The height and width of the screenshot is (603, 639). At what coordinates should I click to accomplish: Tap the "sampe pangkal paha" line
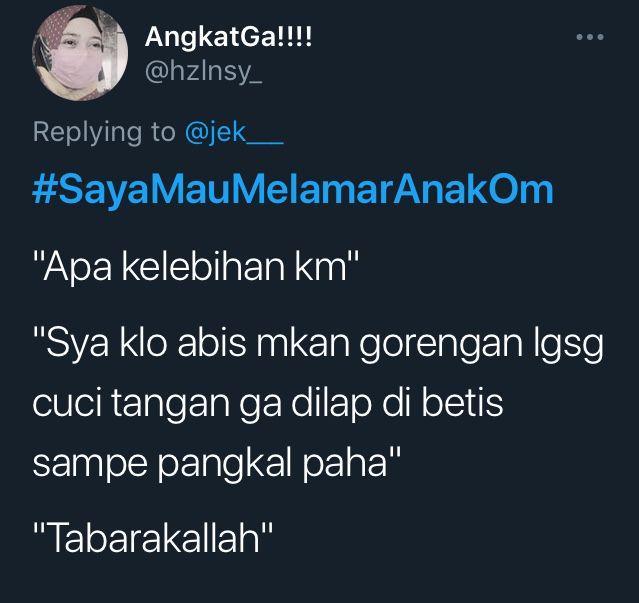217,464
